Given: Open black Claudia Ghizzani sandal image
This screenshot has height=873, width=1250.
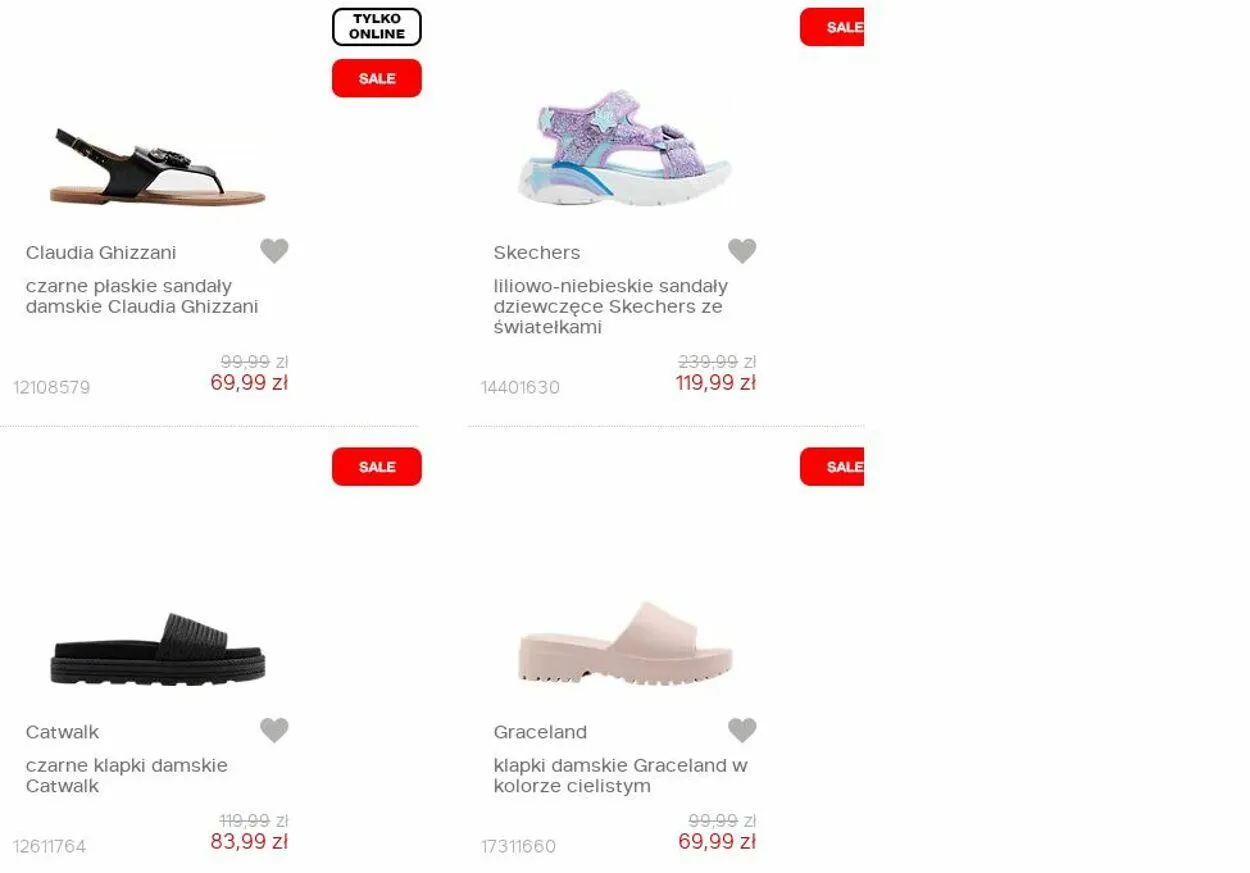Looking at the screenshot, I should [158, 168].
